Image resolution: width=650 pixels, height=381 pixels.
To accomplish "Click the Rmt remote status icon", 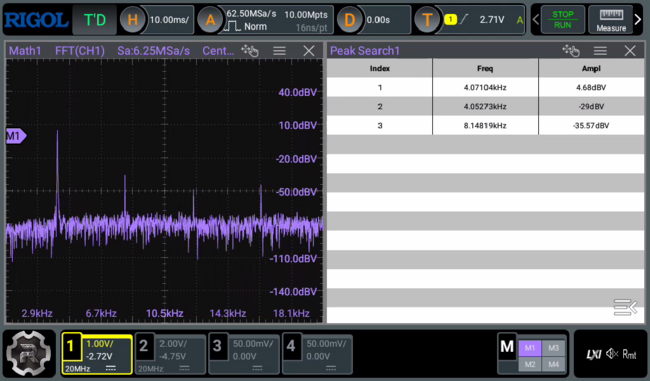I will 629,354.
